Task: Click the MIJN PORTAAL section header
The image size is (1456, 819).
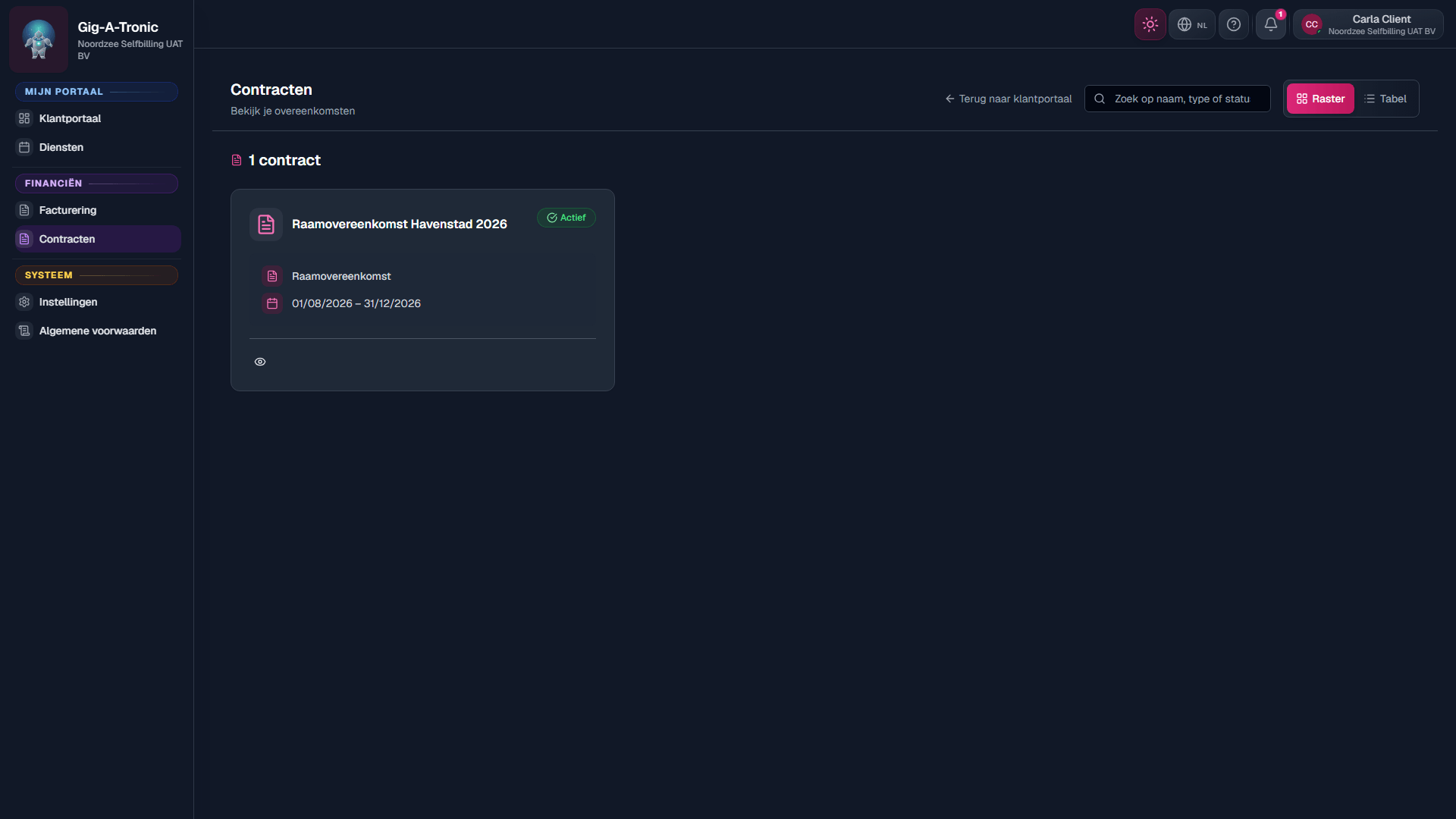Action: [96, 92]
